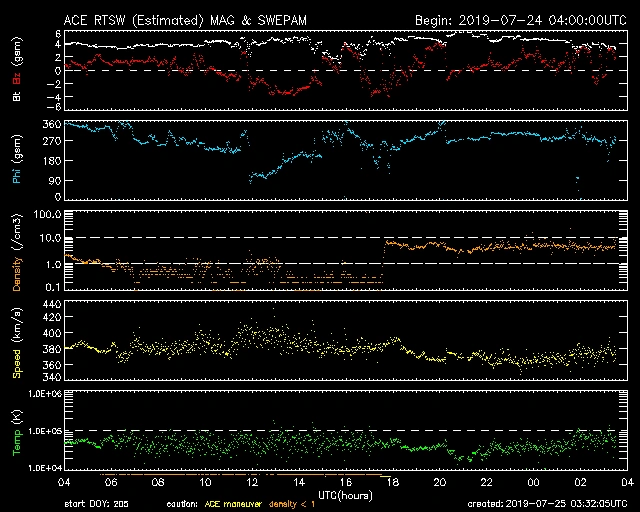This screenshot has width=640, height=512.
Task: Click the 'density < 1' caution legend
Action: (x=292, y=504)
